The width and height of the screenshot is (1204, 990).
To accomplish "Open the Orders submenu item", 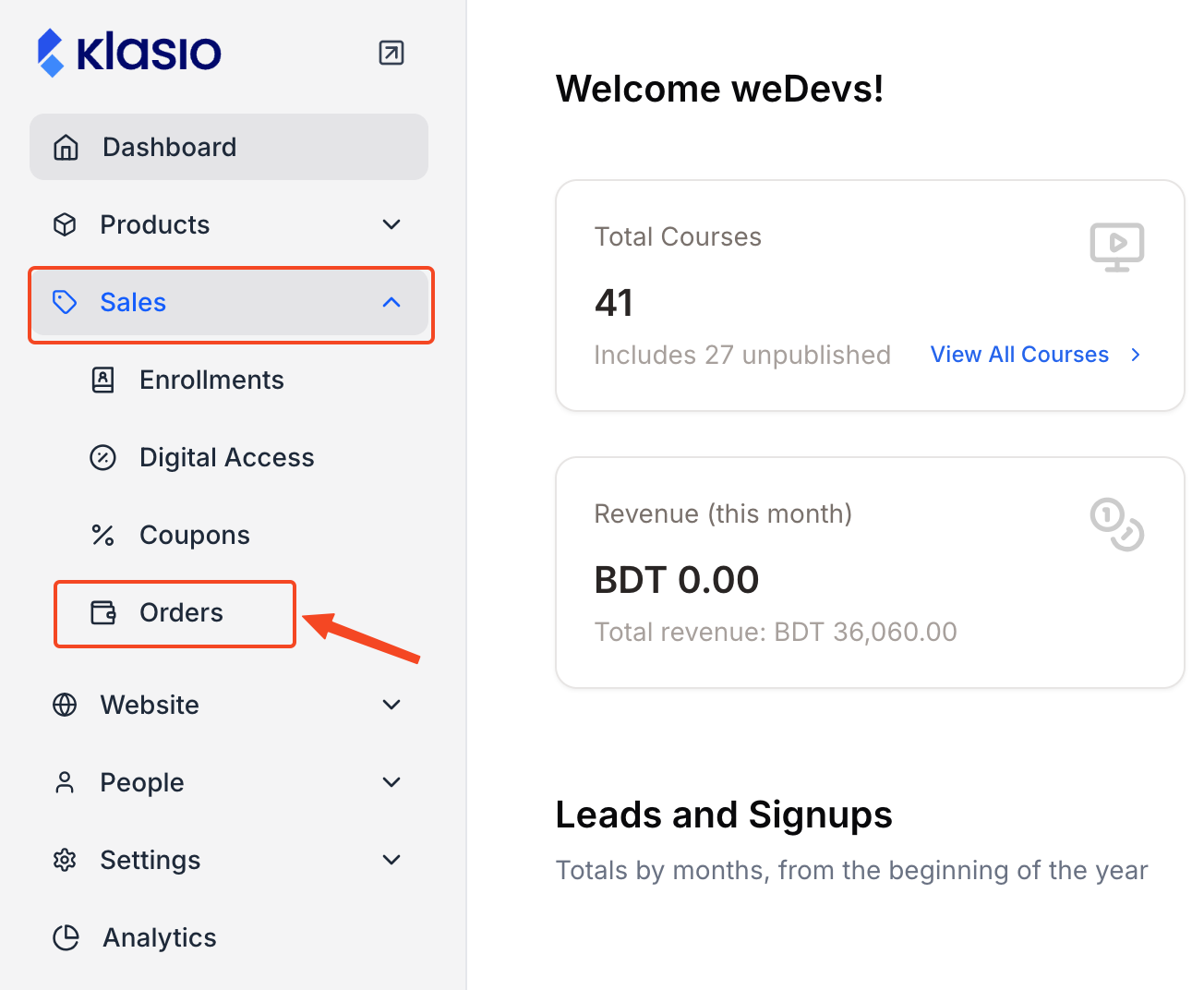I will (181, 612).
